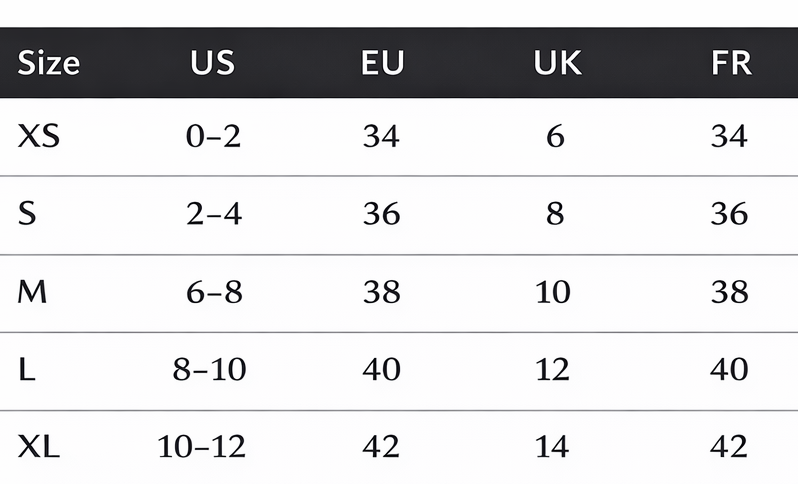The image size is (798, 484).
Task: Click UK size 6 cell
Action: click(555, 136)
